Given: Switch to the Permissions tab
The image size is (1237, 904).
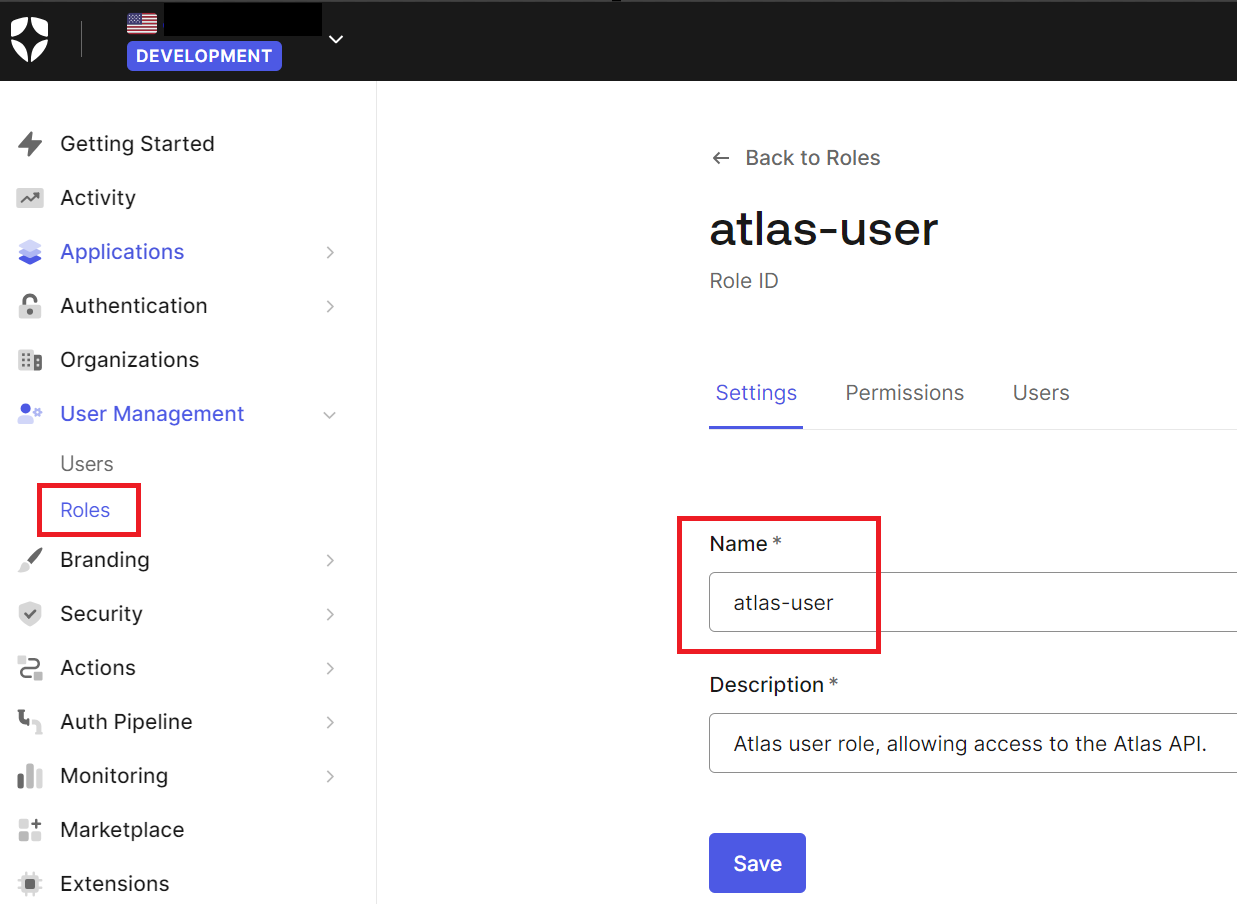Looking at the screenshot, I should 904,393.
